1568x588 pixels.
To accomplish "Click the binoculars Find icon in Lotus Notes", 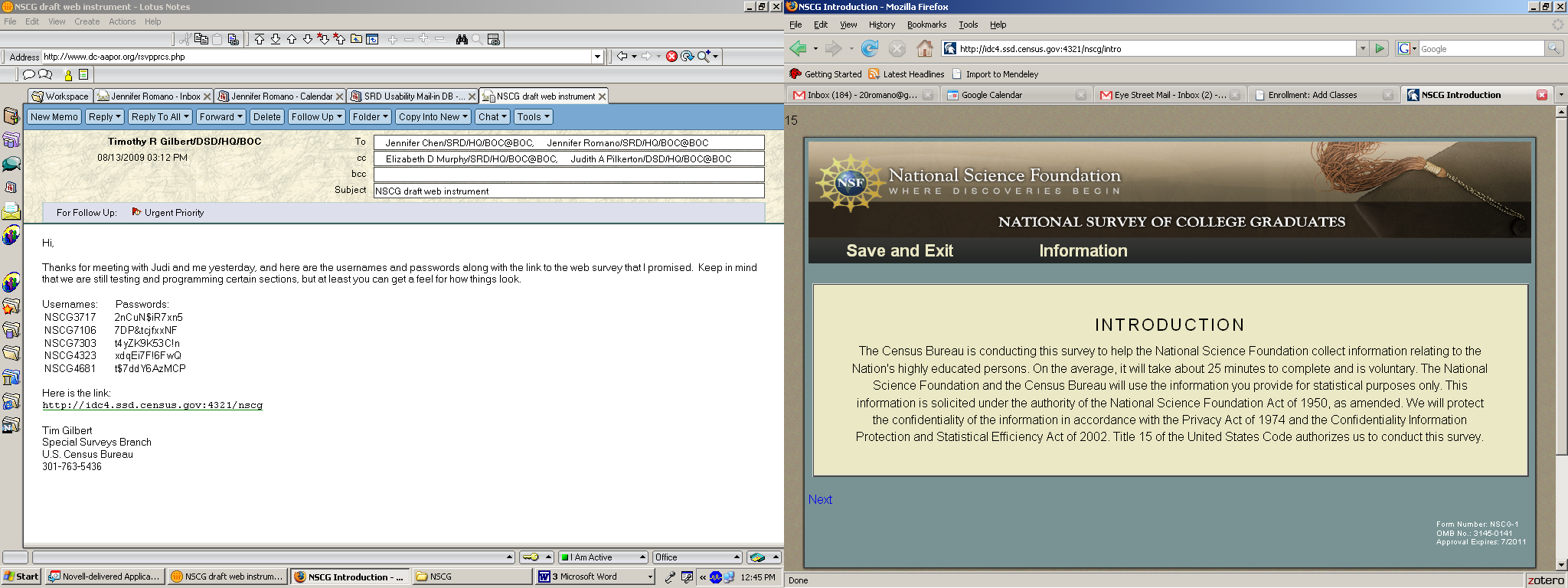I will point(462,39).
